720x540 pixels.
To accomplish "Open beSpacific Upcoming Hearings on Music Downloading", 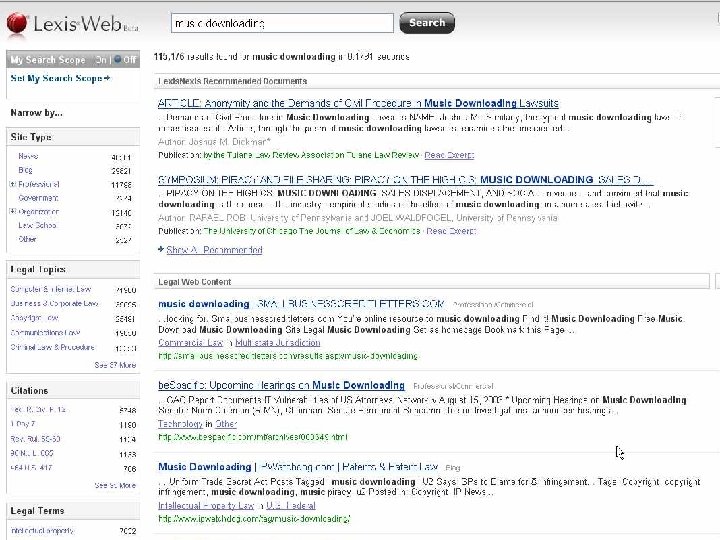I will pos(281,385).
